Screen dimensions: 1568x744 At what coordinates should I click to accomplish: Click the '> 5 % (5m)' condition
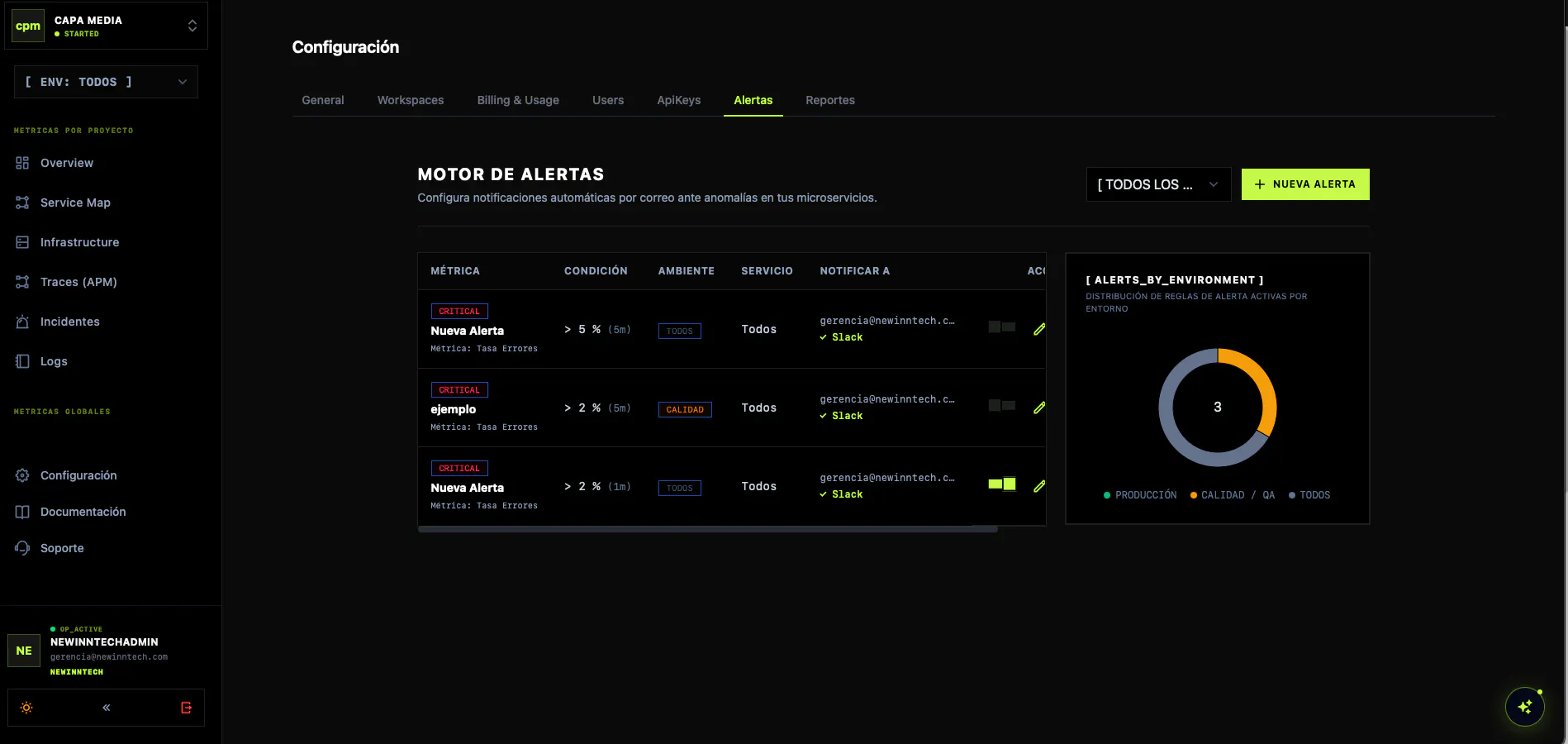597,329
